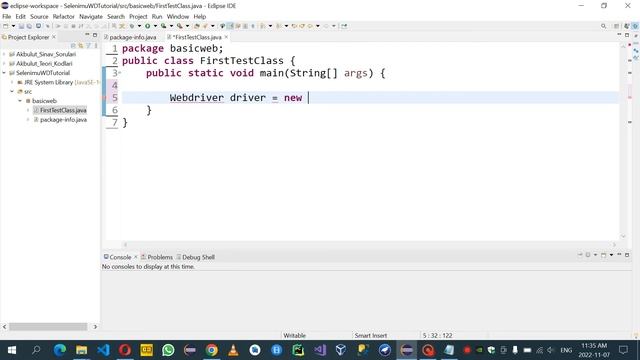Maximize the Project Explorer panel

pos(95,35)
